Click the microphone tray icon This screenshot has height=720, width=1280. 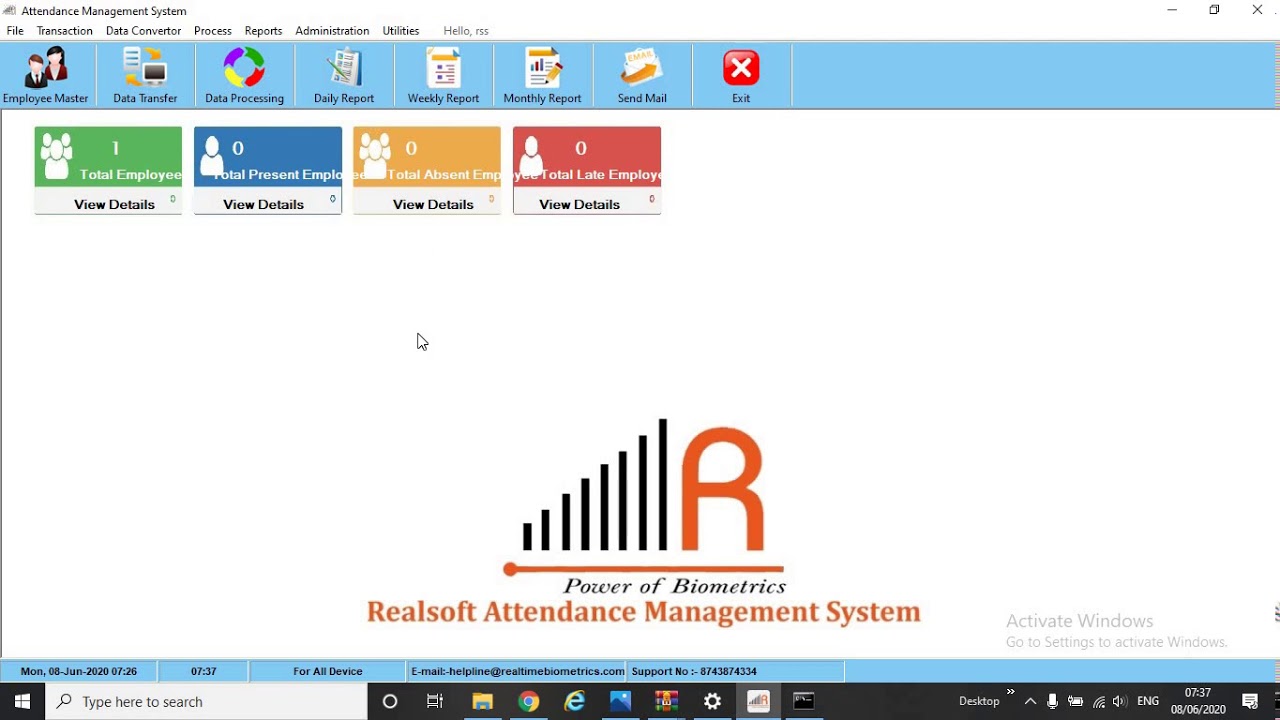(x=1052, y=702)
